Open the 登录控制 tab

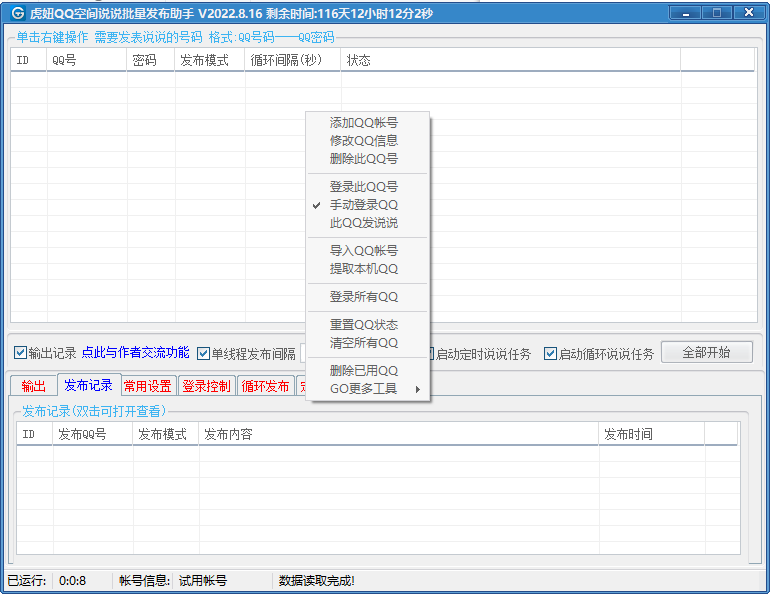tap(206, 386)
